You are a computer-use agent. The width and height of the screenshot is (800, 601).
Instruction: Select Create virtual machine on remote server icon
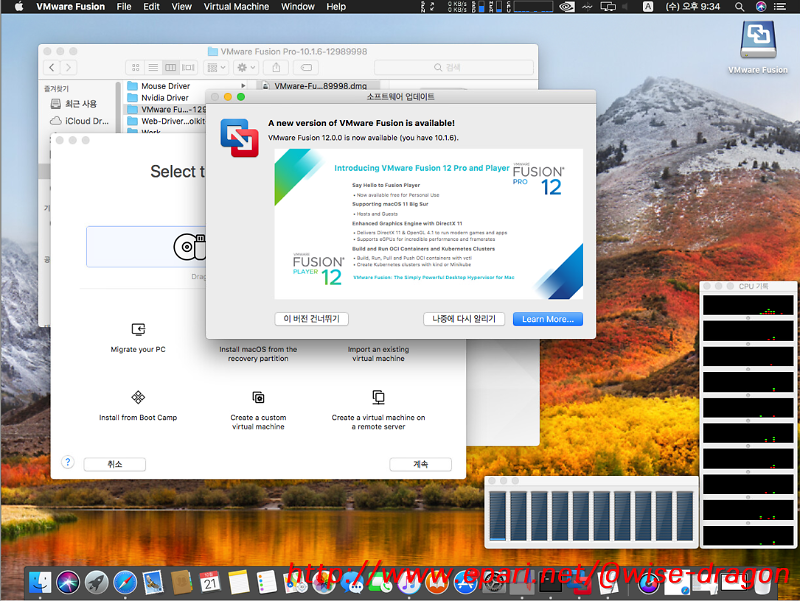click(x=378, y=397)
